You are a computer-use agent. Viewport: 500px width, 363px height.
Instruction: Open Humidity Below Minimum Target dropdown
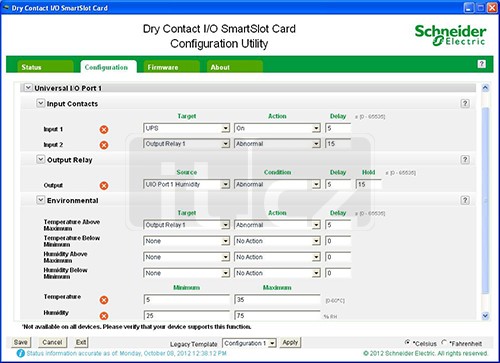coord(187,273)
